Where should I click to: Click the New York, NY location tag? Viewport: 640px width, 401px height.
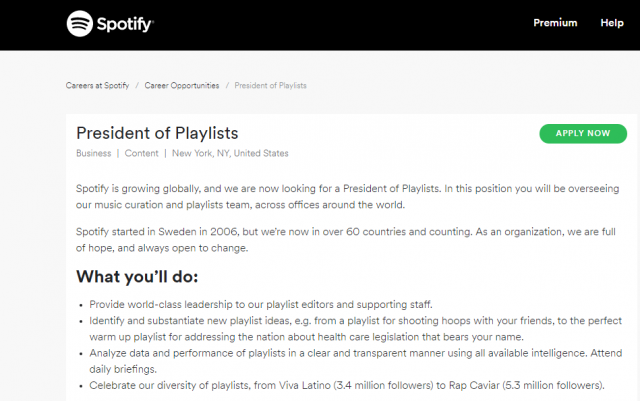230,153
